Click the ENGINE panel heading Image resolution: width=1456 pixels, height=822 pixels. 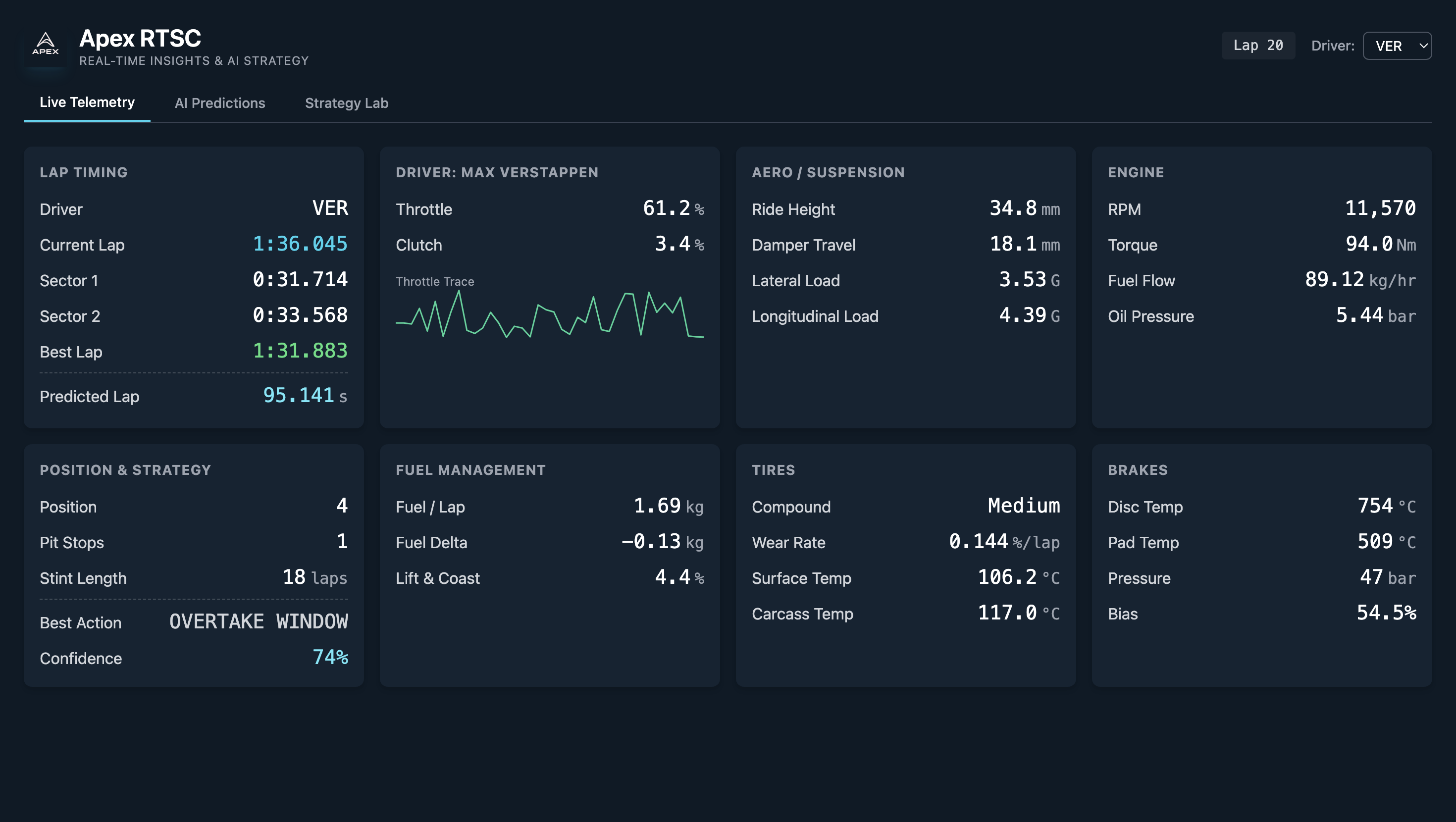1136,172
